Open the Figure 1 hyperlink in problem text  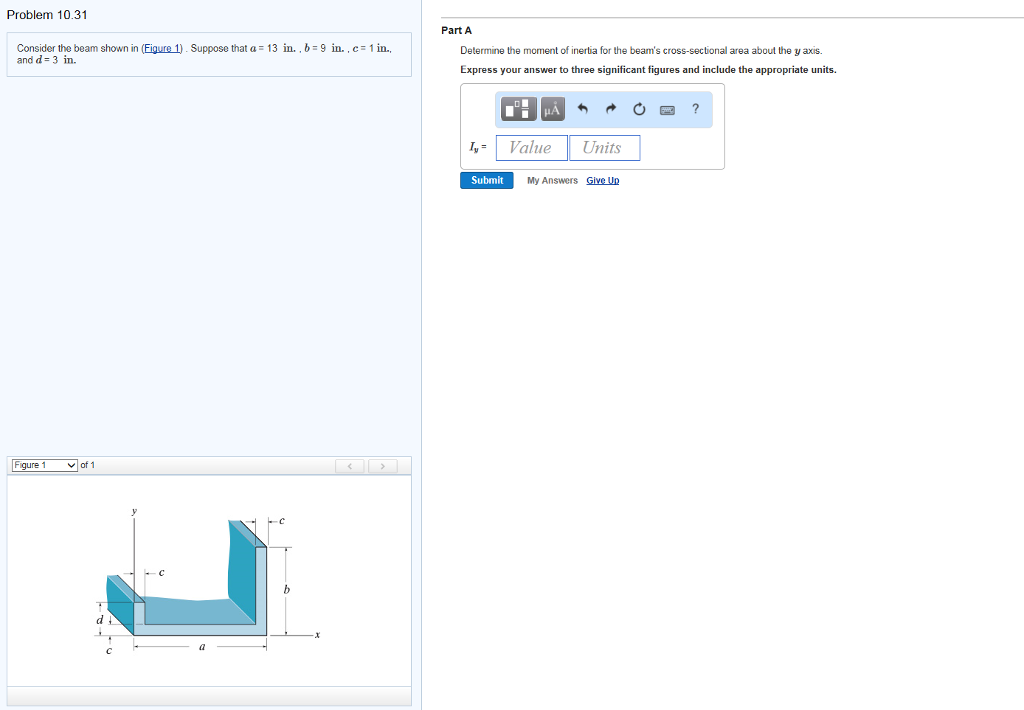[161, 46]
